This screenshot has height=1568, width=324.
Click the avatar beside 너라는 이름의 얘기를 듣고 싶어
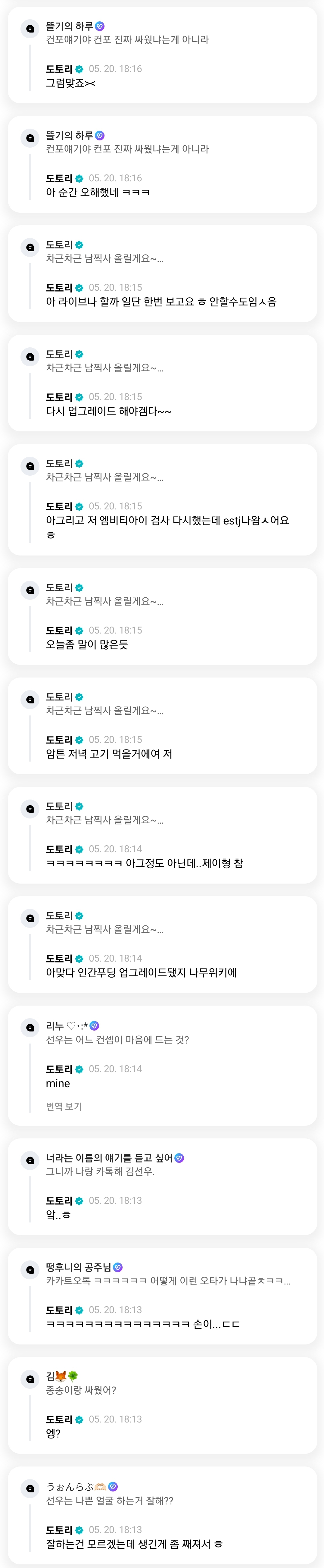click(30, 1160)
